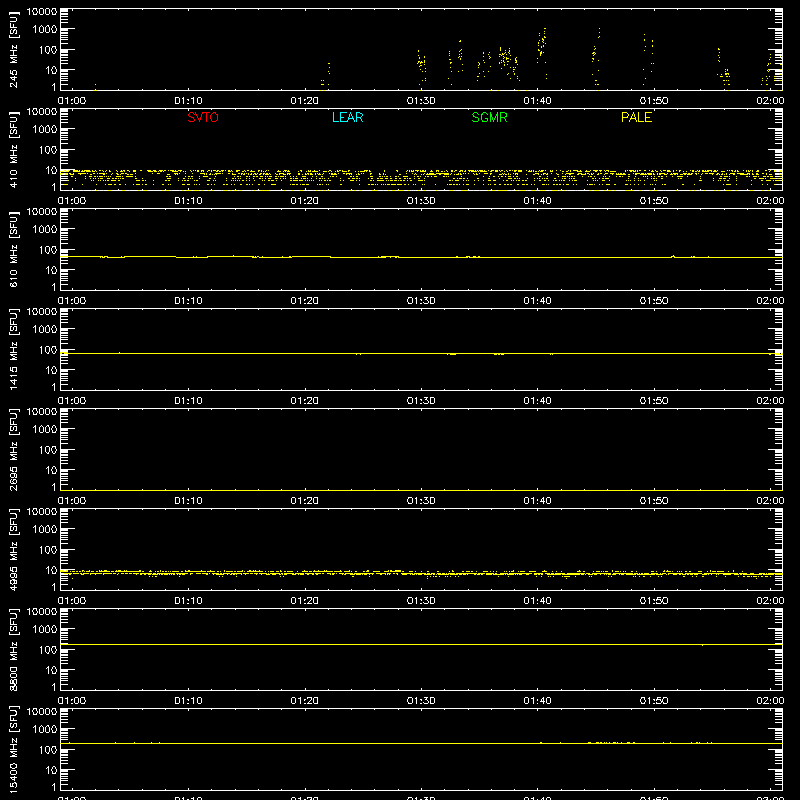Click the flat trace line in 8800 MHz plot

point(421,645)
